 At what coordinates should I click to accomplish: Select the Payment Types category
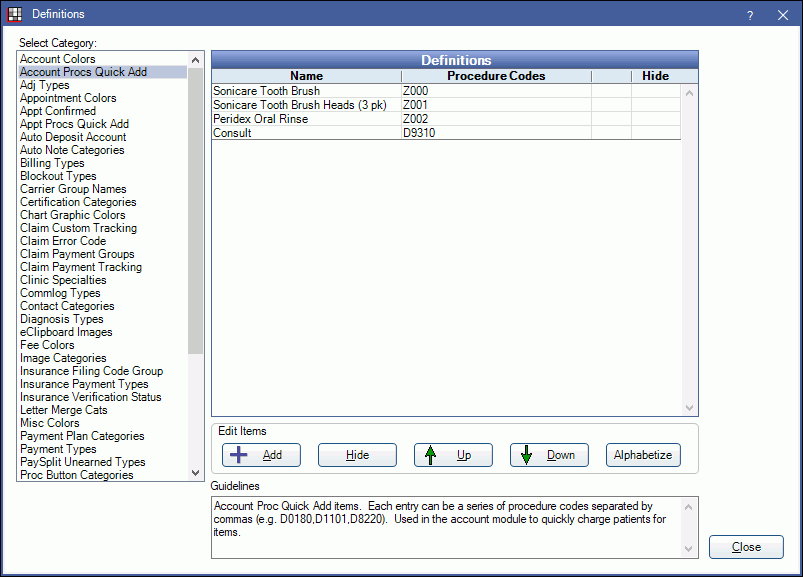102,449
